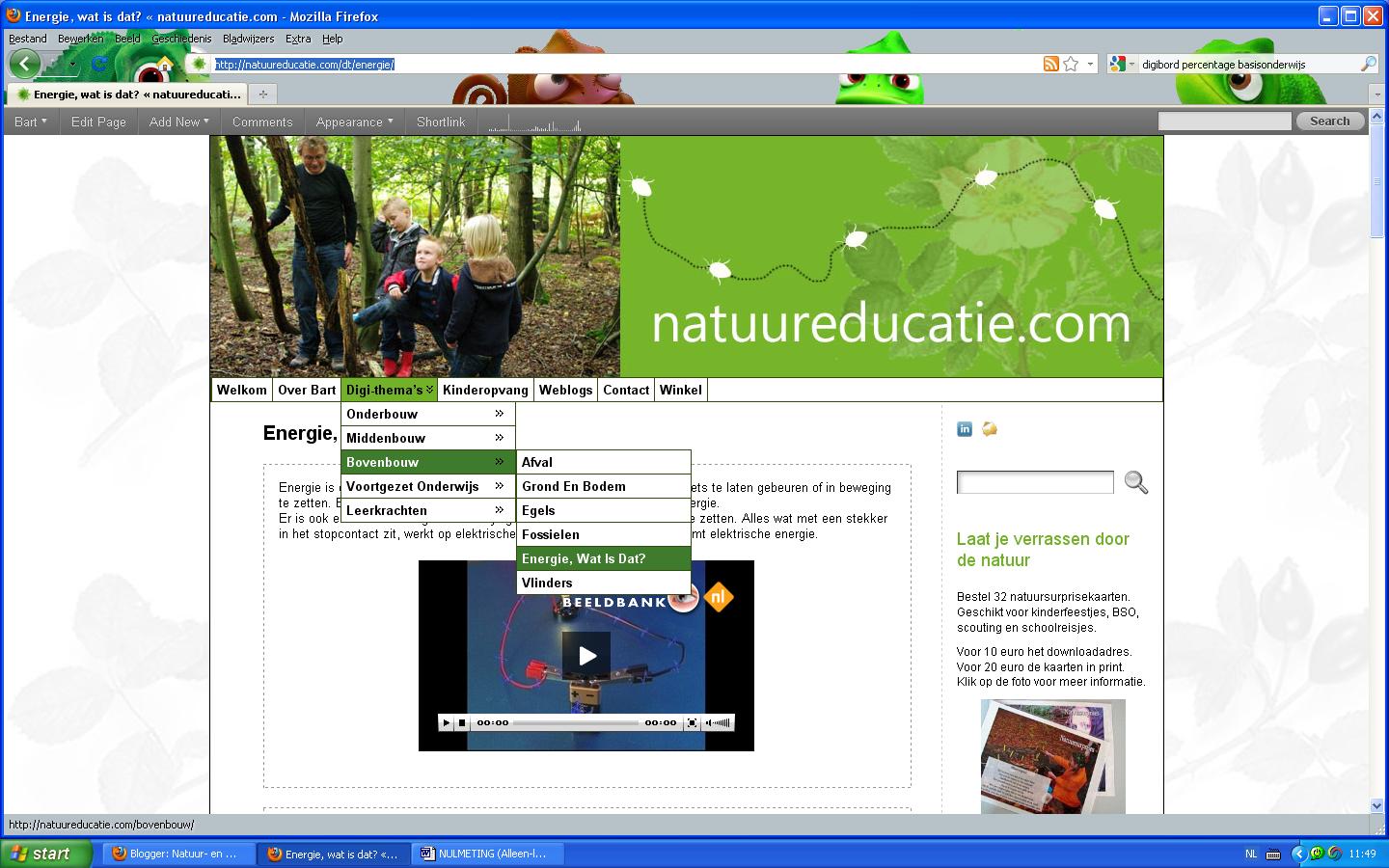Open the page view stats graph in the admin bar
The width and height of the screenshot is (1389, 868).
pos(534,122)
